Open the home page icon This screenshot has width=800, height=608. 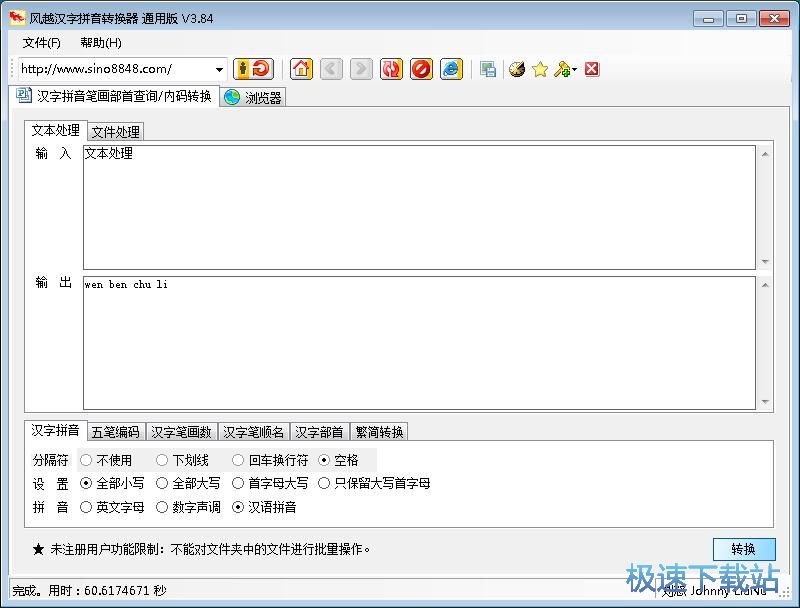301,69
